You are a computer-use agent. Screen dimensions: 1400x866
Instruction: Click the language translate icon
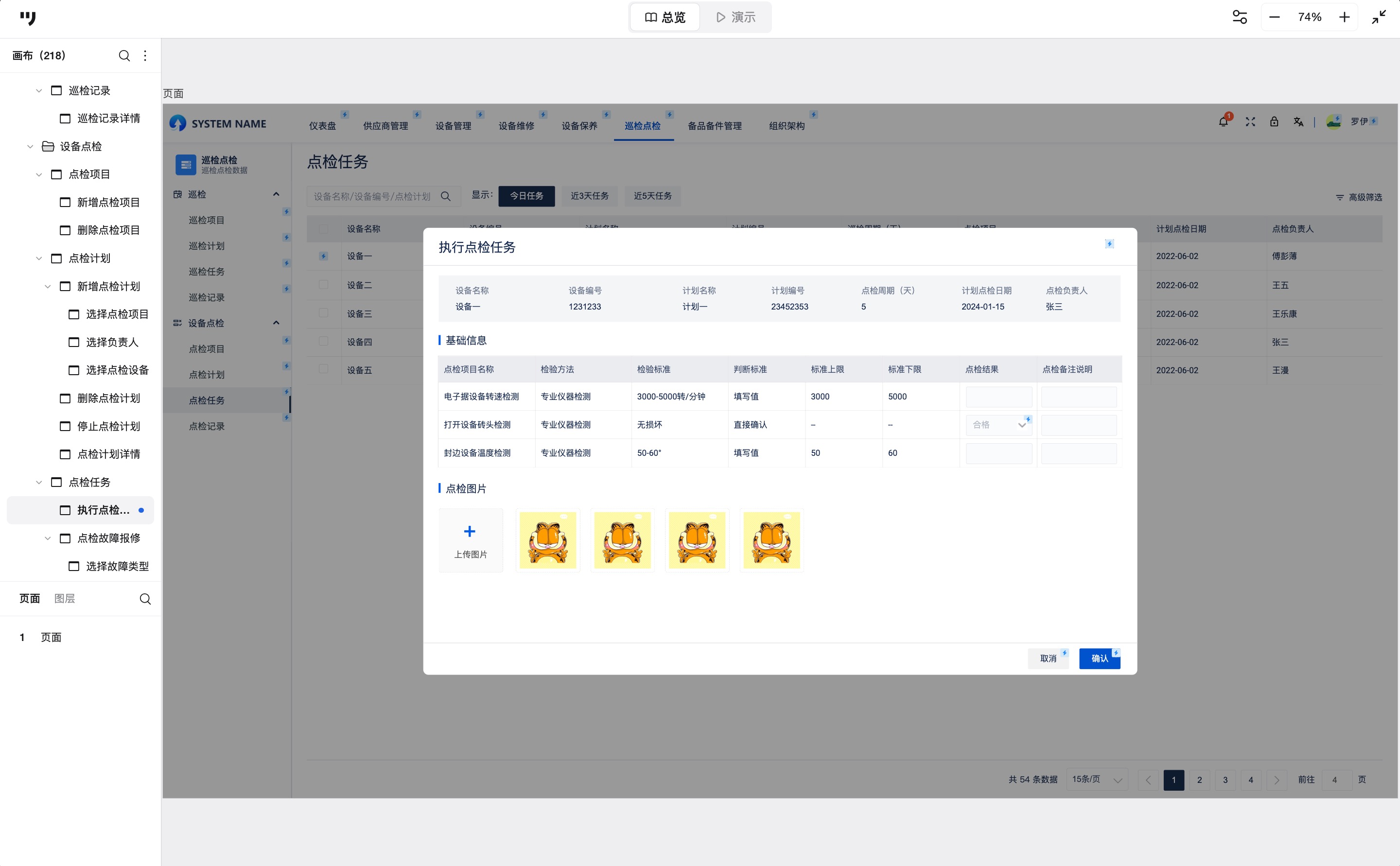(x=1298, y=122)
